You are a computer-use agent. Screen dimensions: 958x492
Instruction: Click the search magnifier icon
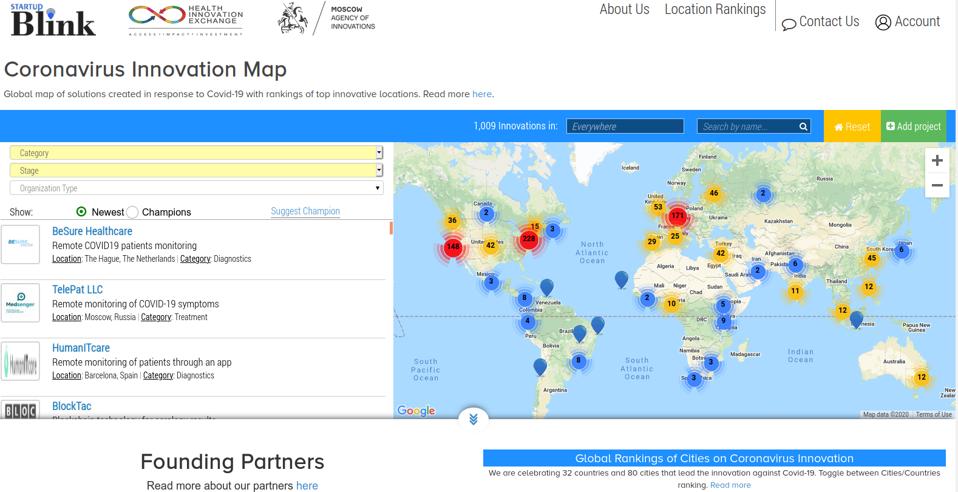pyautogui.click(x=802, y=127)
